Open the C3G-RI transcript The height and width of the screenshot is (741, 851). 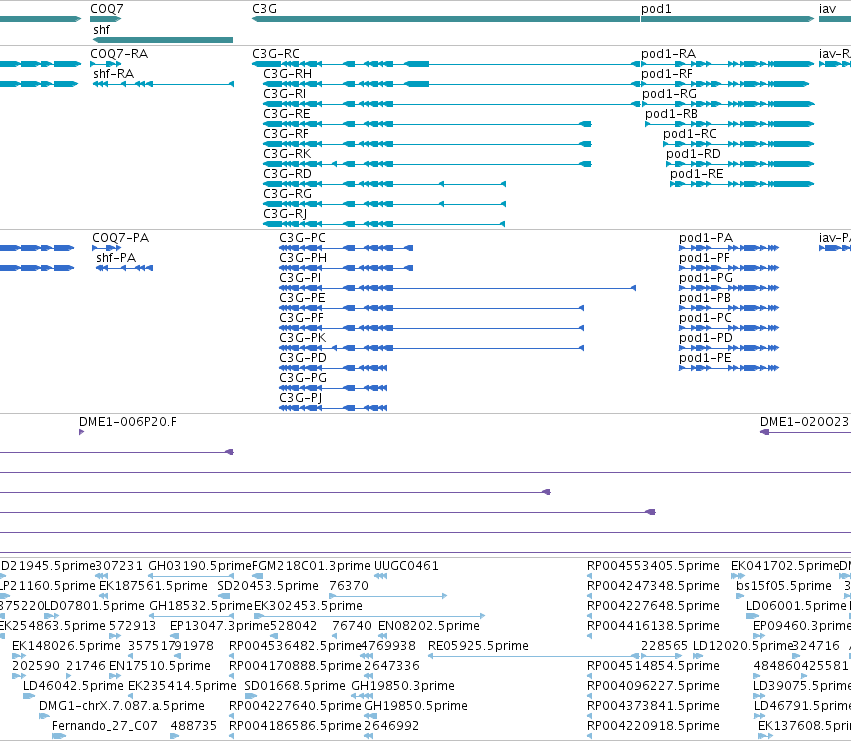tap(284, 94)
